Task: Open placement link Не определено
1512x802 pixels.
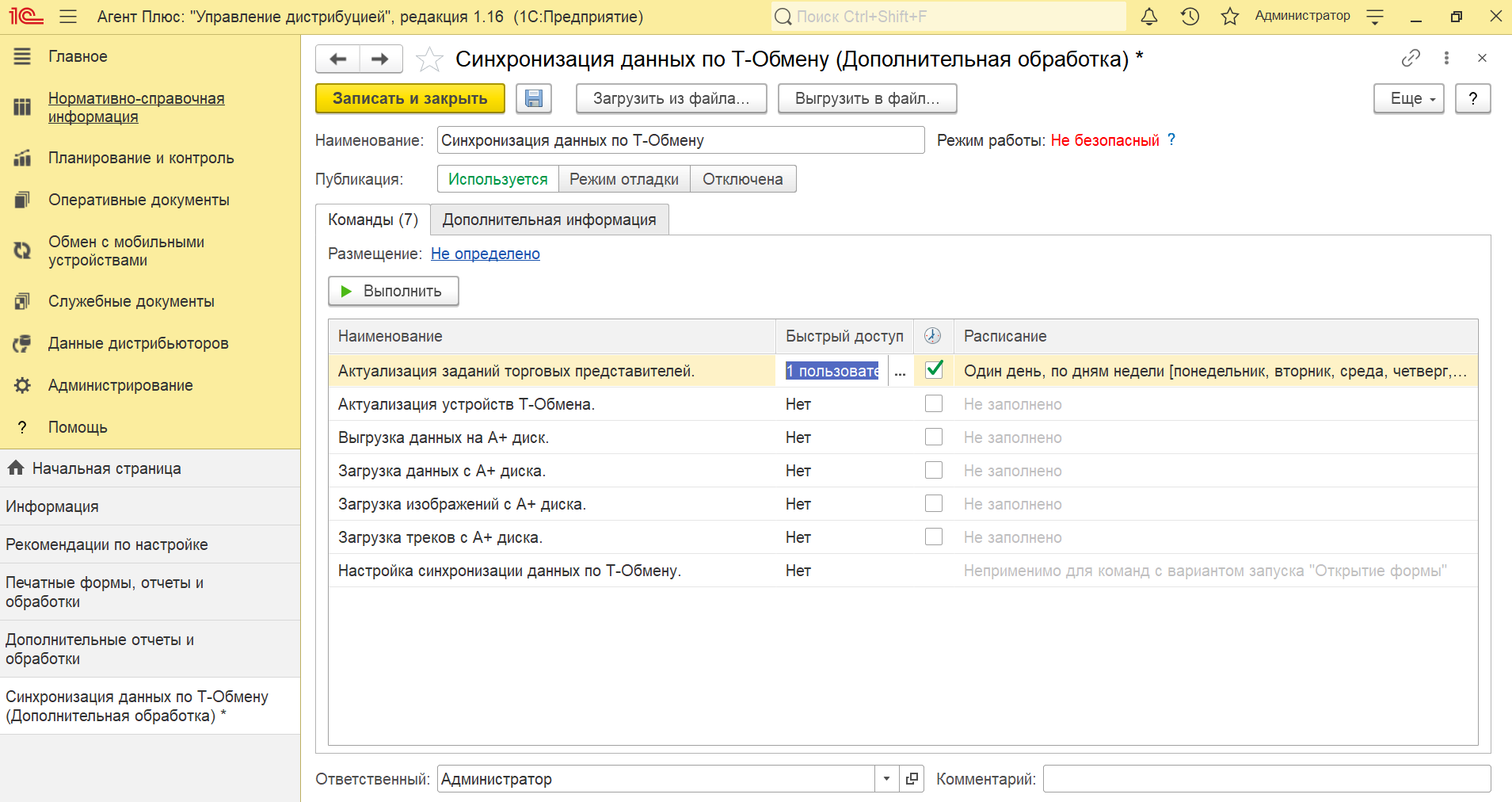Action: [486, 254]
